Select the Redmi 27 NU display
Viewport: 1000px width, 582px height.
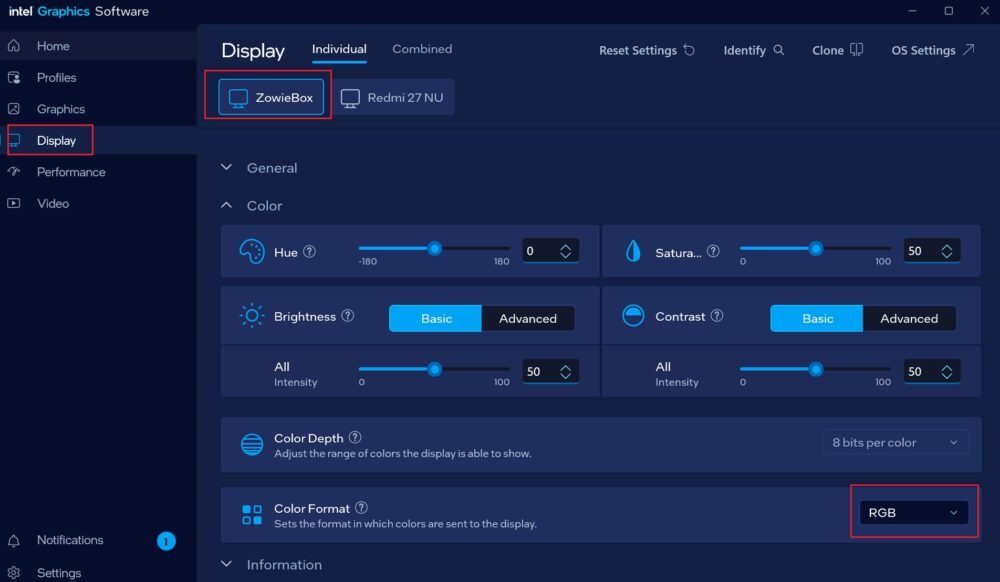393,98
